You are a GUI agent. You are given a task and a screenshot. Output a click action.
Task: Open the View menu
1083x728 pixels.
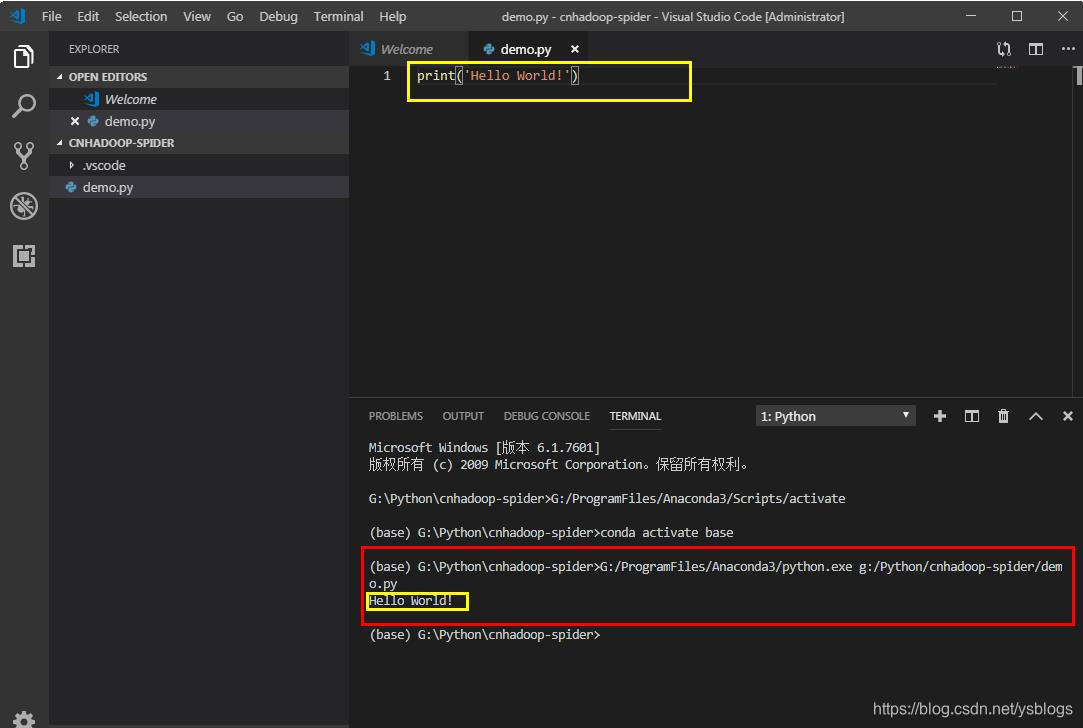pyautogui.click(x=197, y=16)
